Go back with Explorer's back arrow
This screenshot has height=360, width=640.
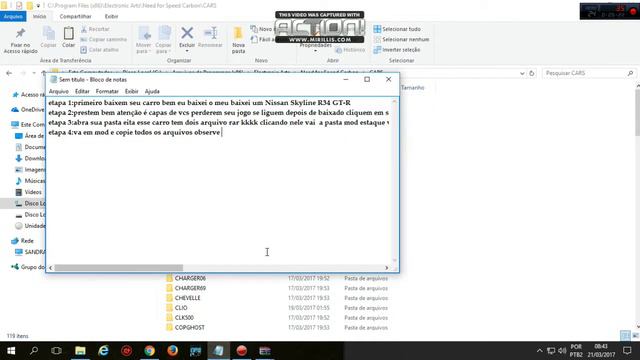pos(9,73)
